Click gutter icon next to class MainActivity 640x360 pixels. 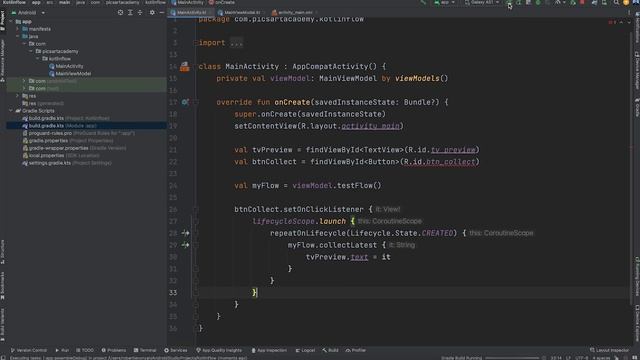click(x=184, y=67)
